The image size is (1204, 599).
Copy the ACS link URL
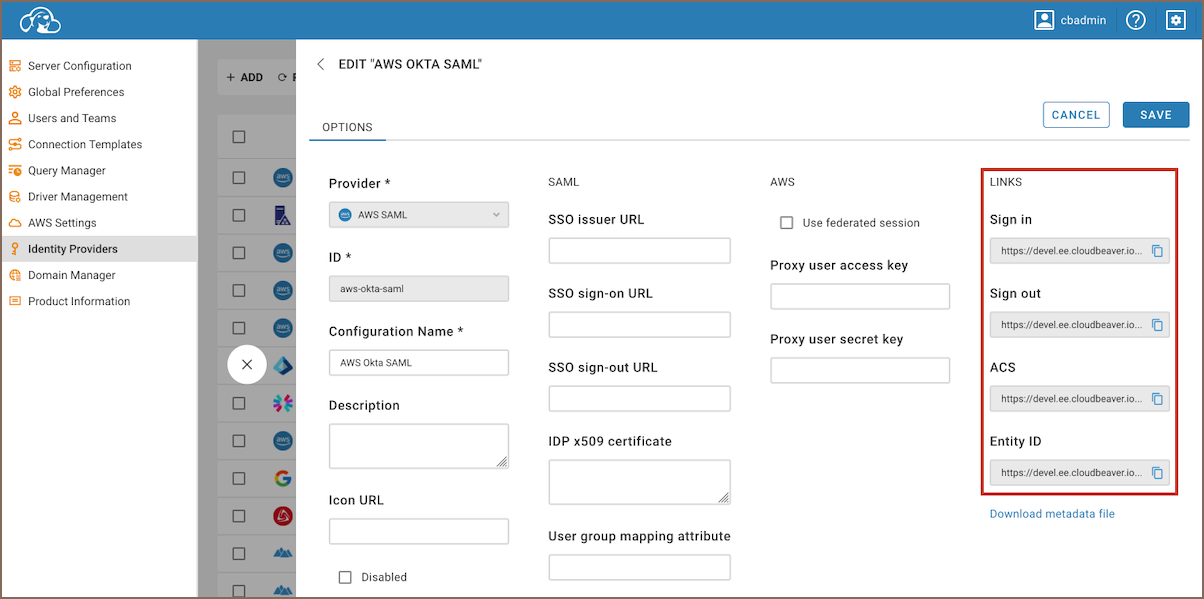click(1157, 399)
